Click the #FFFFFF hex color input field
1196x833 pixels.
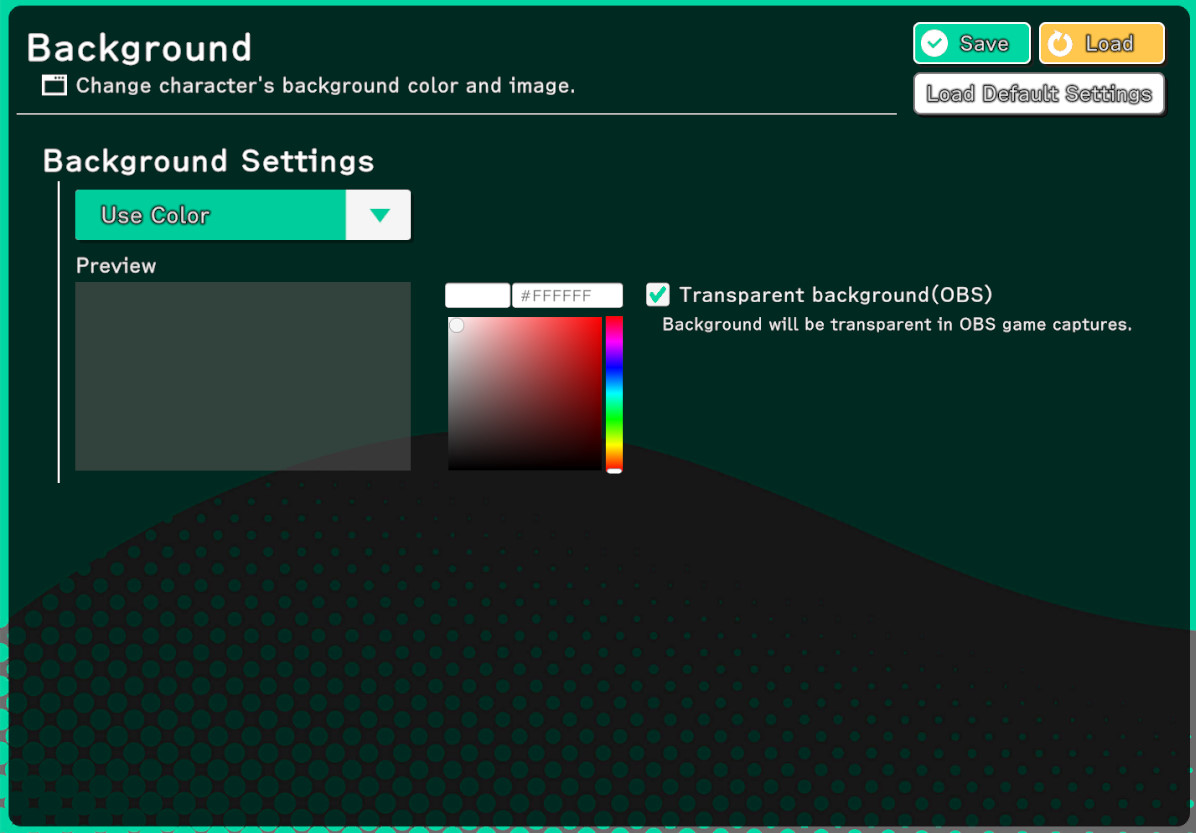(x=567, y=295)
